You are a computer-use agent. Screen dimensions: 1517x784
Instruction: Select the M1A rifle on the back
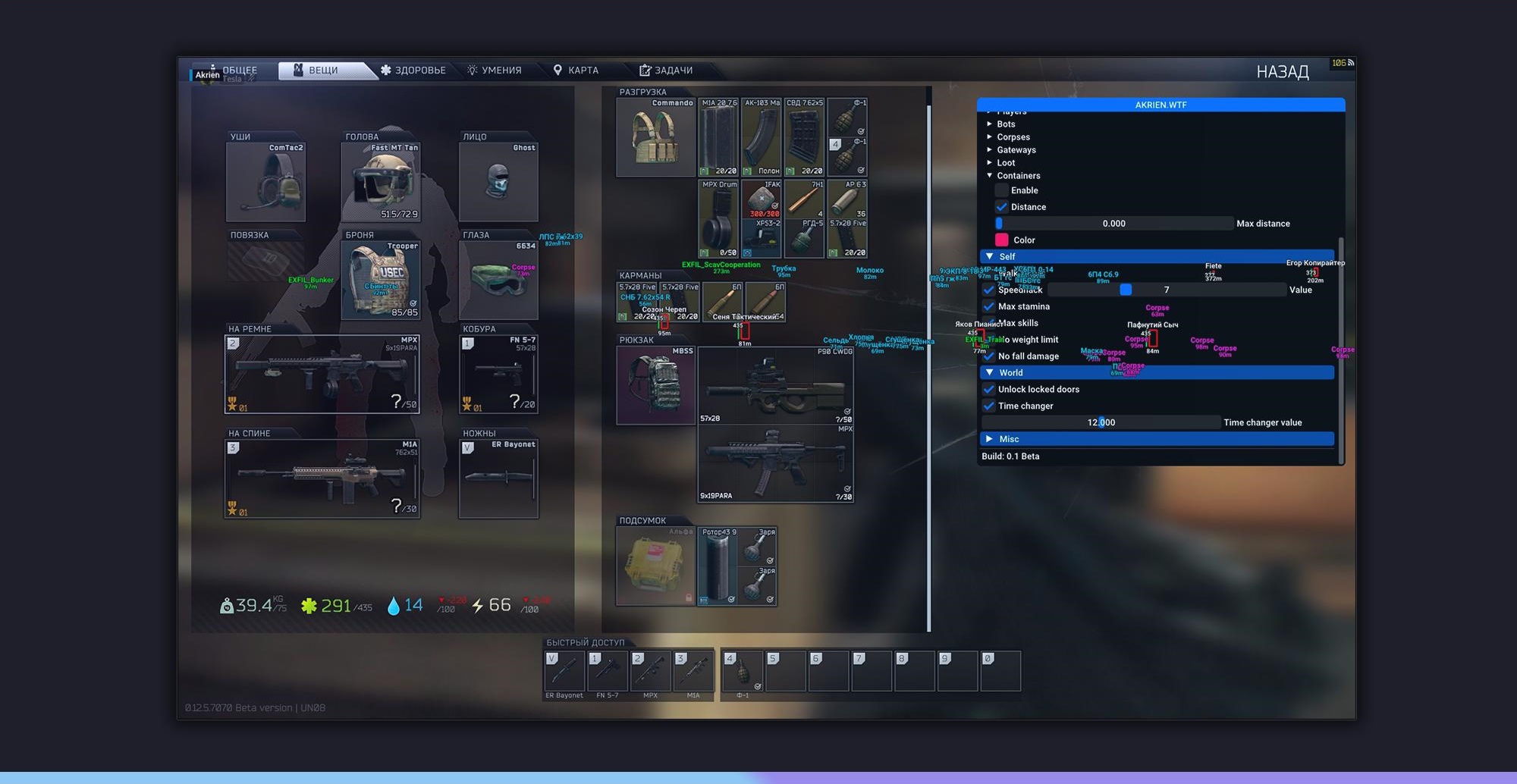(322, 478)
